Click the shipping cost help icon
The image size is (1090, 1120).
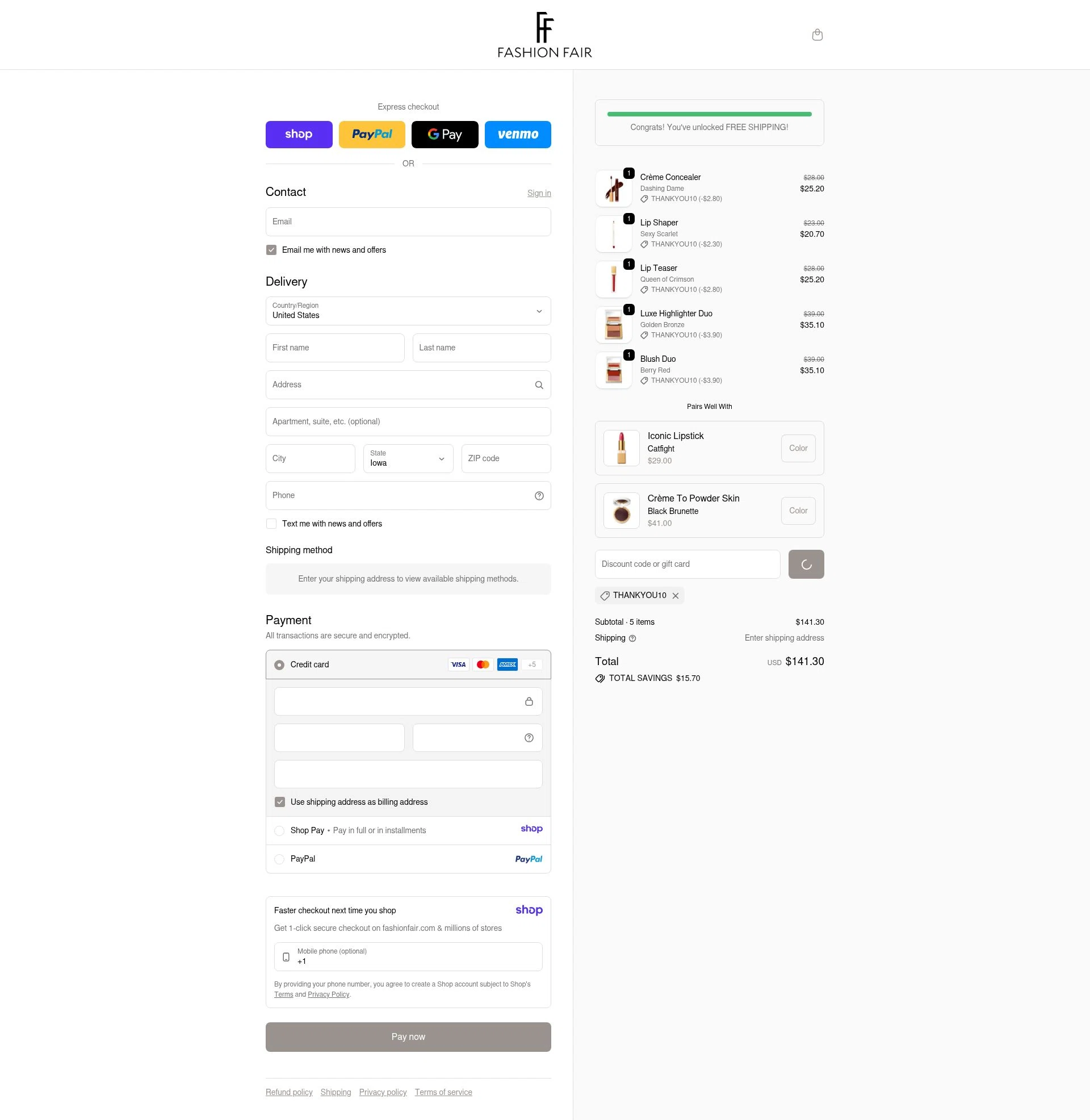[632, 637]
